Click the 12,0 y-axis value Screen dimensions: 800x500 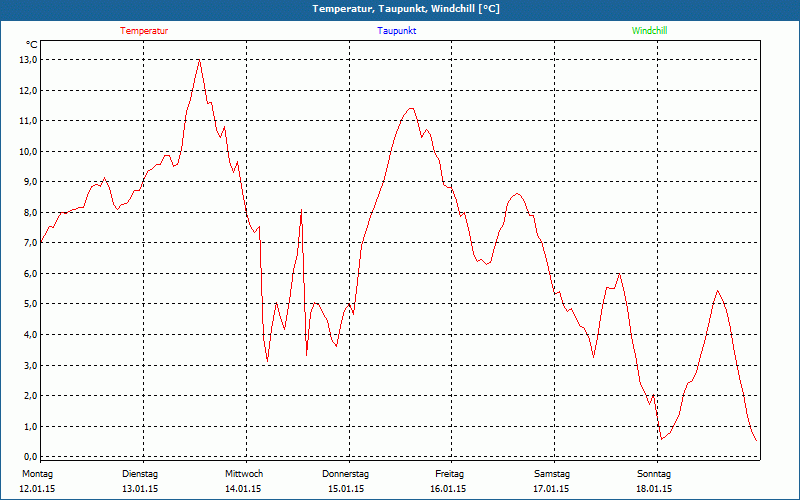click(x=29, y=90)
